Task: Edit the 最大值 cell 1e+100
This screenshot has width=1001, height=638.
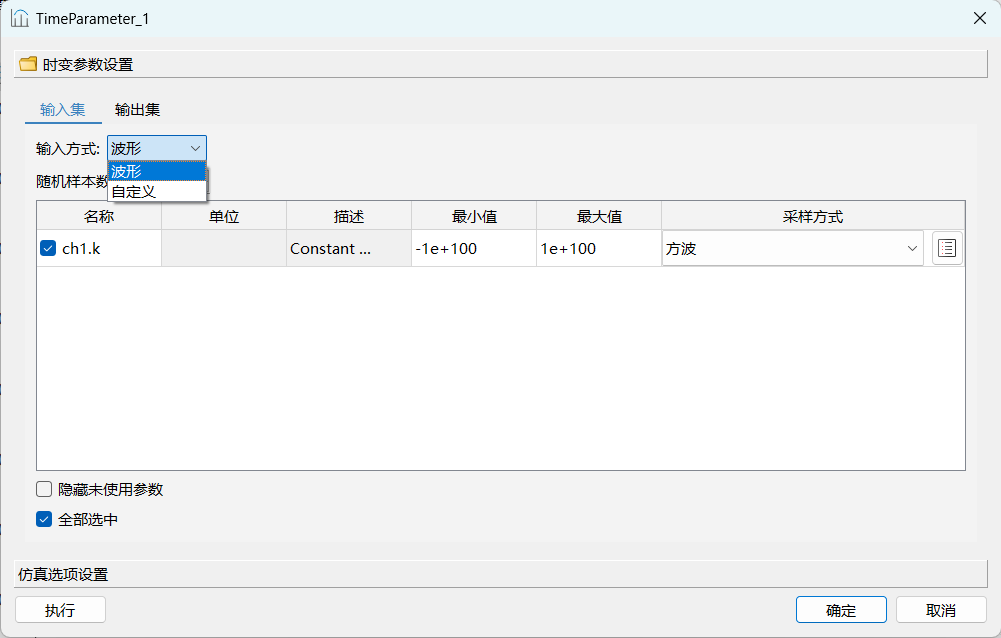Action: (599, 248)
